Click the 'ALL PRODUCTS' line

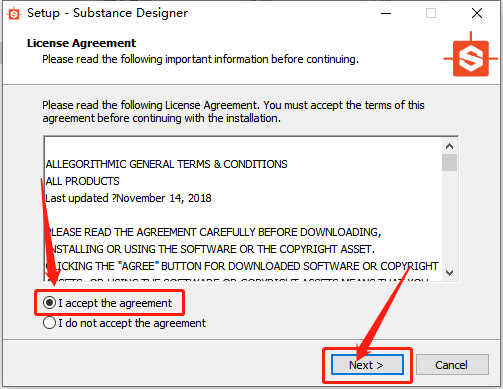[82, 181]
